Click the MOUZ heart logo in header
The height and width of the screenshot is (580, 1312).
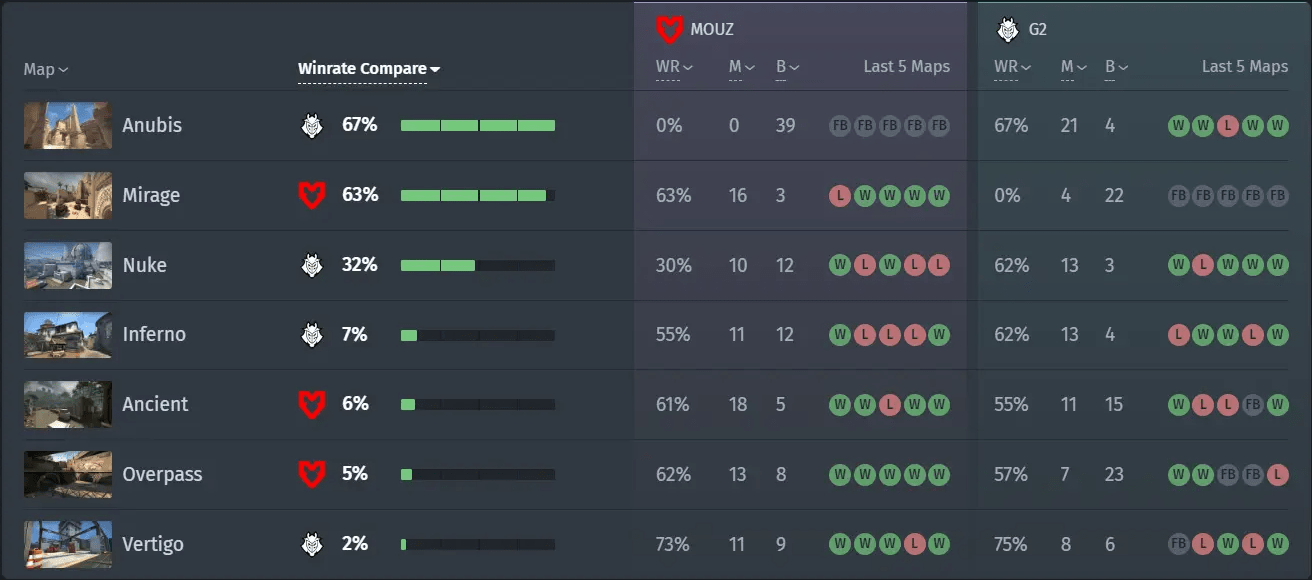click(x=669, y=29)
